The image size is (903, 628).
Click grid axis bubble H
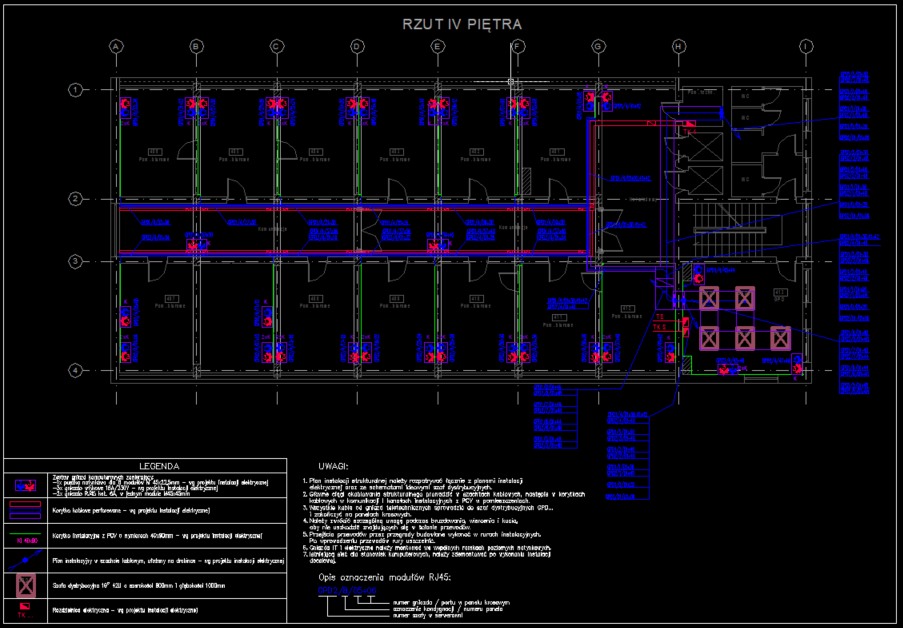(678, 47)
